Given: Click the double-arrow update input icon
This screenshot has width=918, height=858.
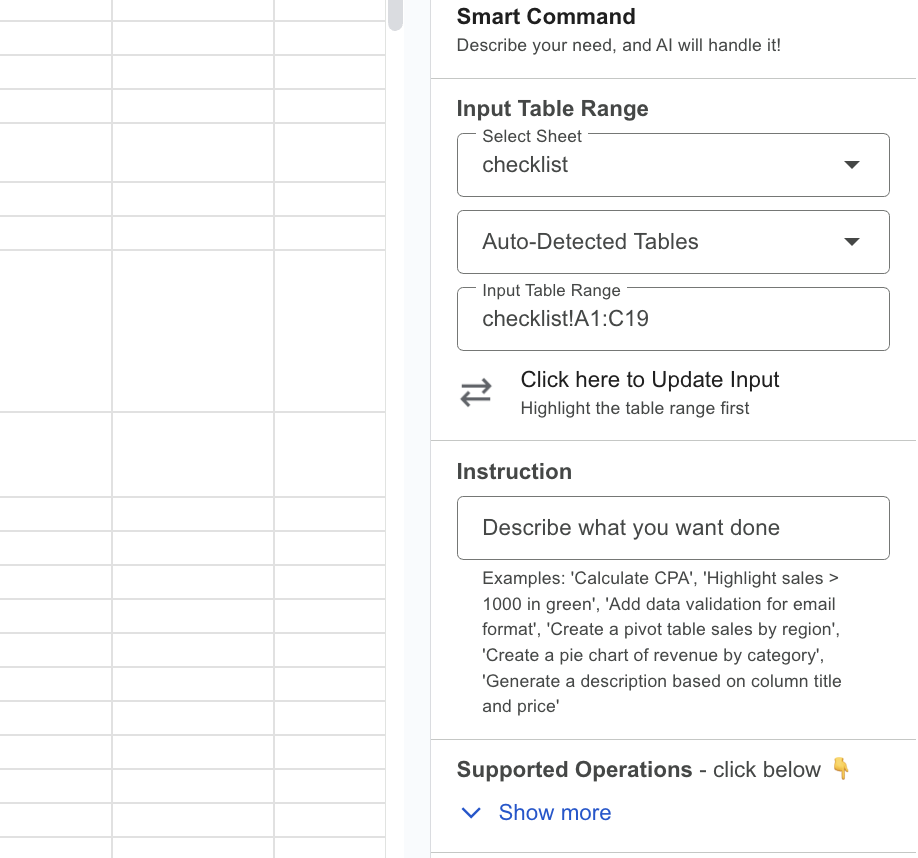Looking at the screenshot, I should 476,392.
